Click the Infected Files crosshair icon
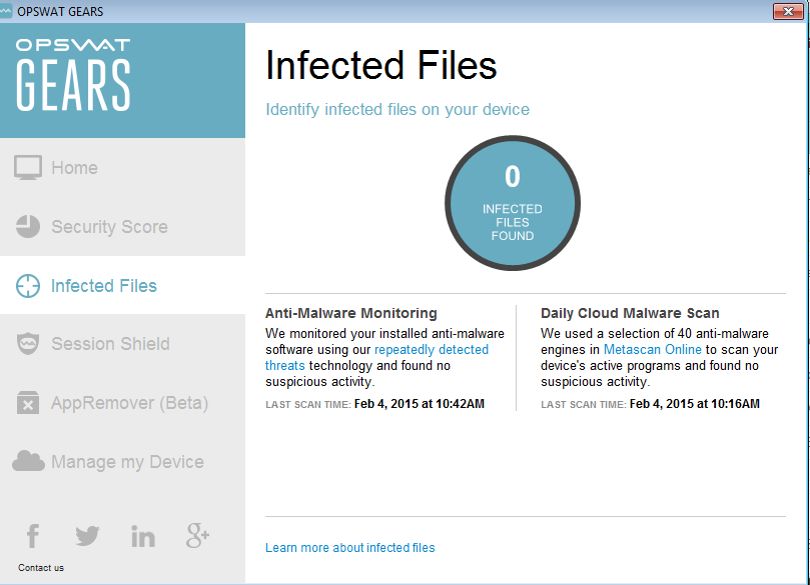The image size is (810, 585). tap(28, 286)
